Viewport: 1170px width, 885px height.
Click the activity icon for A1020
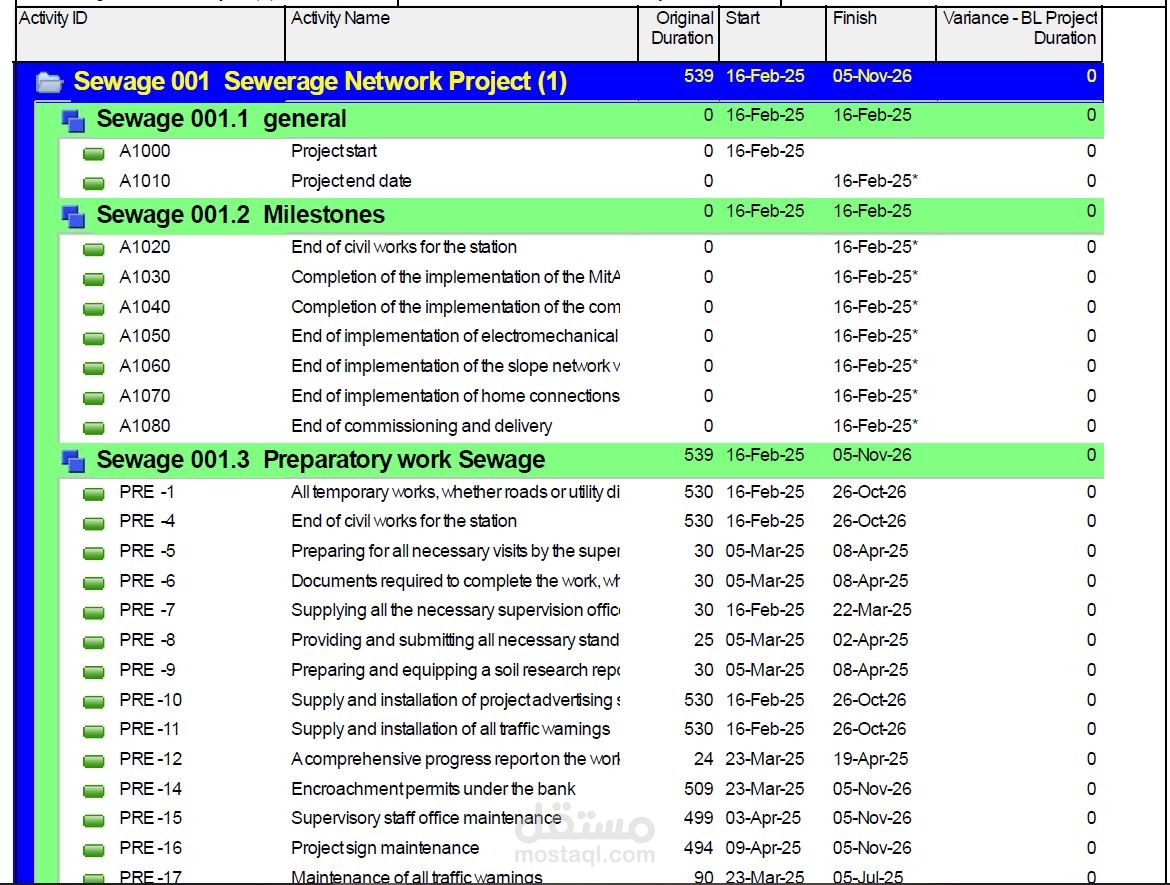point(93,249)
